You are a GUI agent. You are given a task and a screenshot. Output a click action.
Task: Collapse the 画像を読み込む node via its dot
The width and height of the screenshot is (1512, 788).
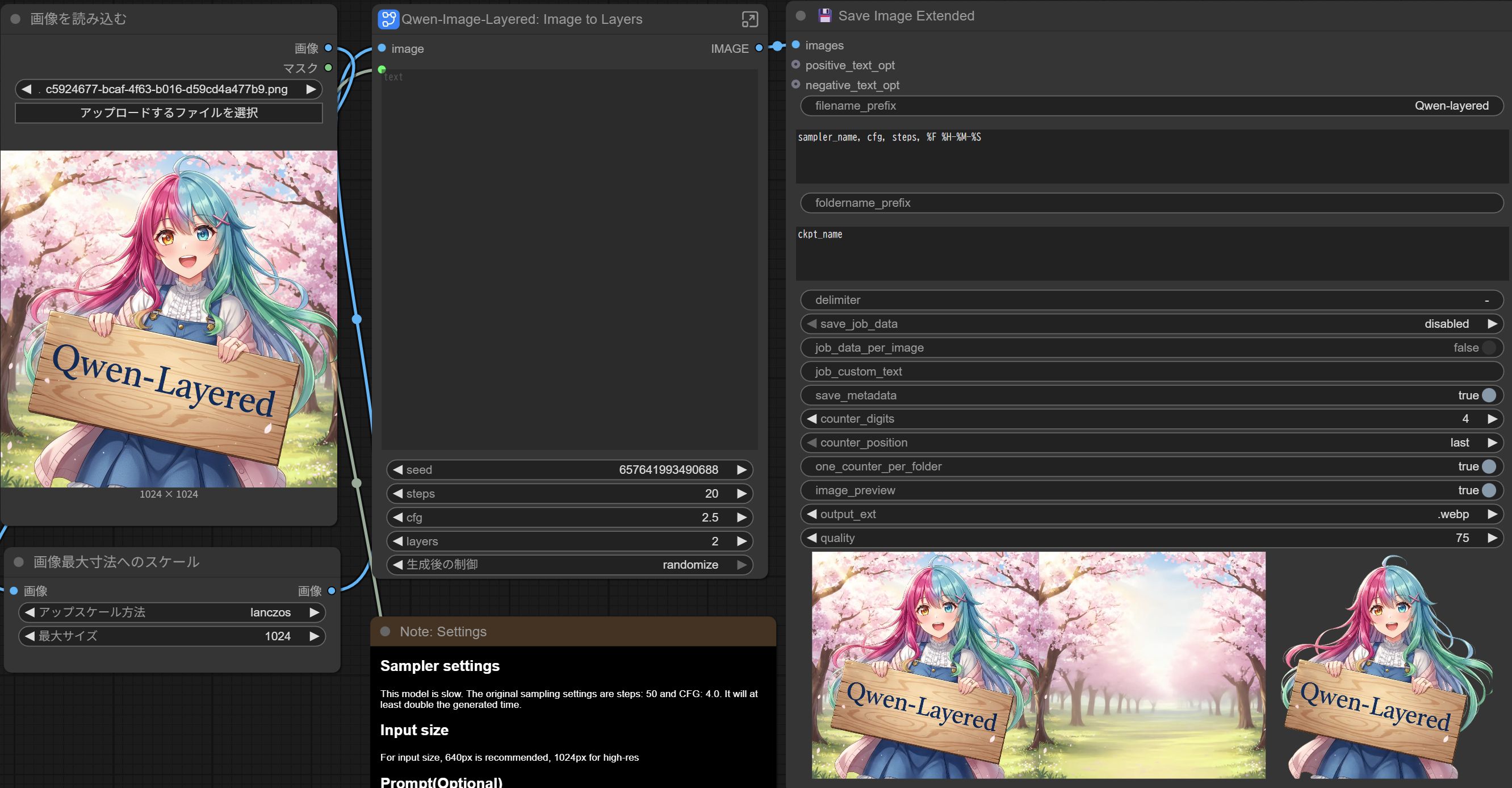[x=16, y=19]
